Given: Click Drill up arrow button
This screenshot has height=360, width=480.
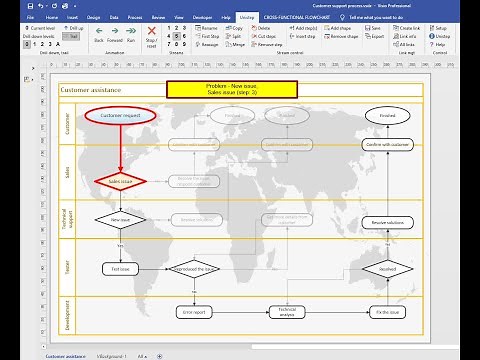Looking at the screenshot, I should click(x=73, y=28).
